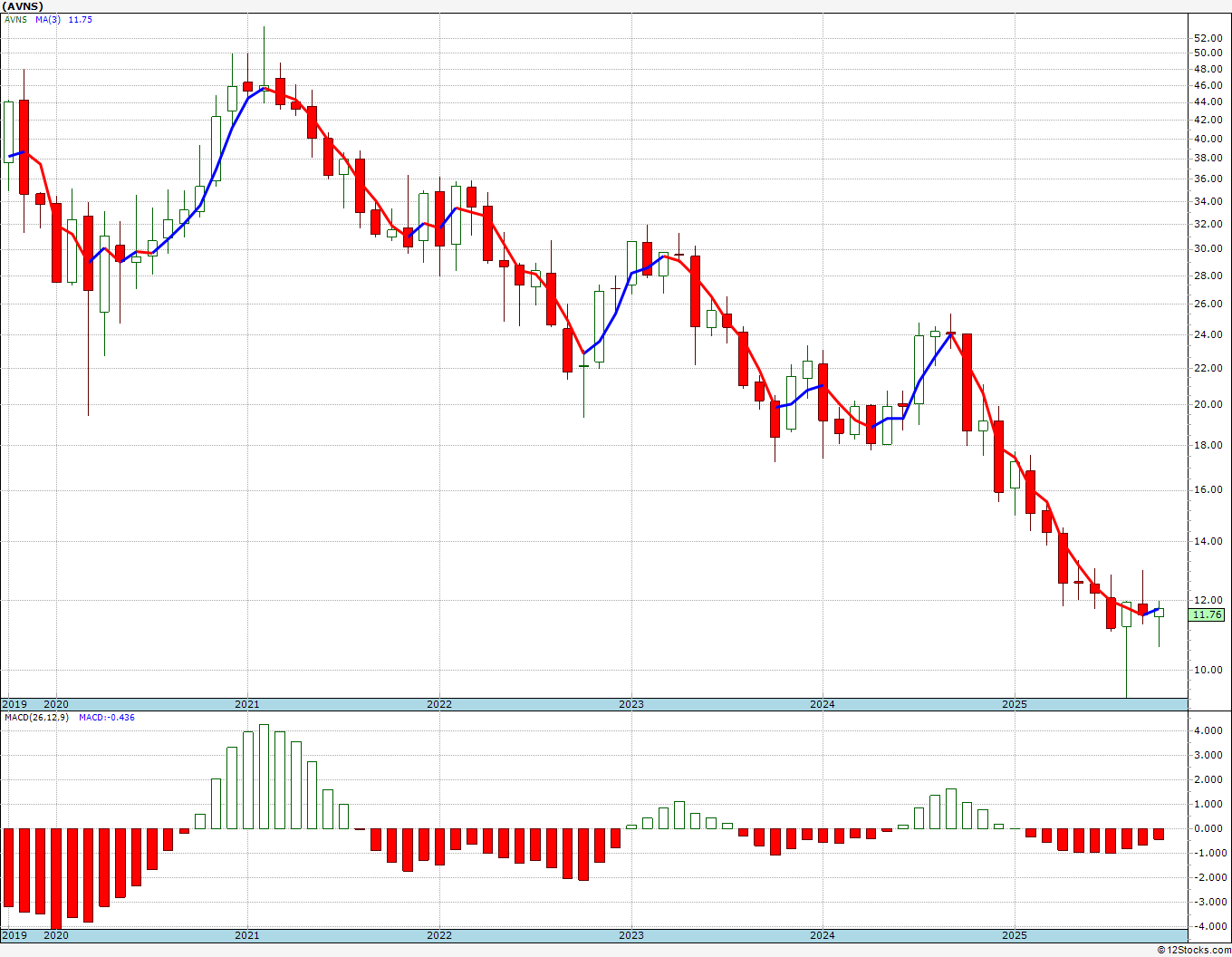Viewport: 1232px width, 957px height.
Task: Select the MA(3) legend label
Action: [x=48, y=20]
